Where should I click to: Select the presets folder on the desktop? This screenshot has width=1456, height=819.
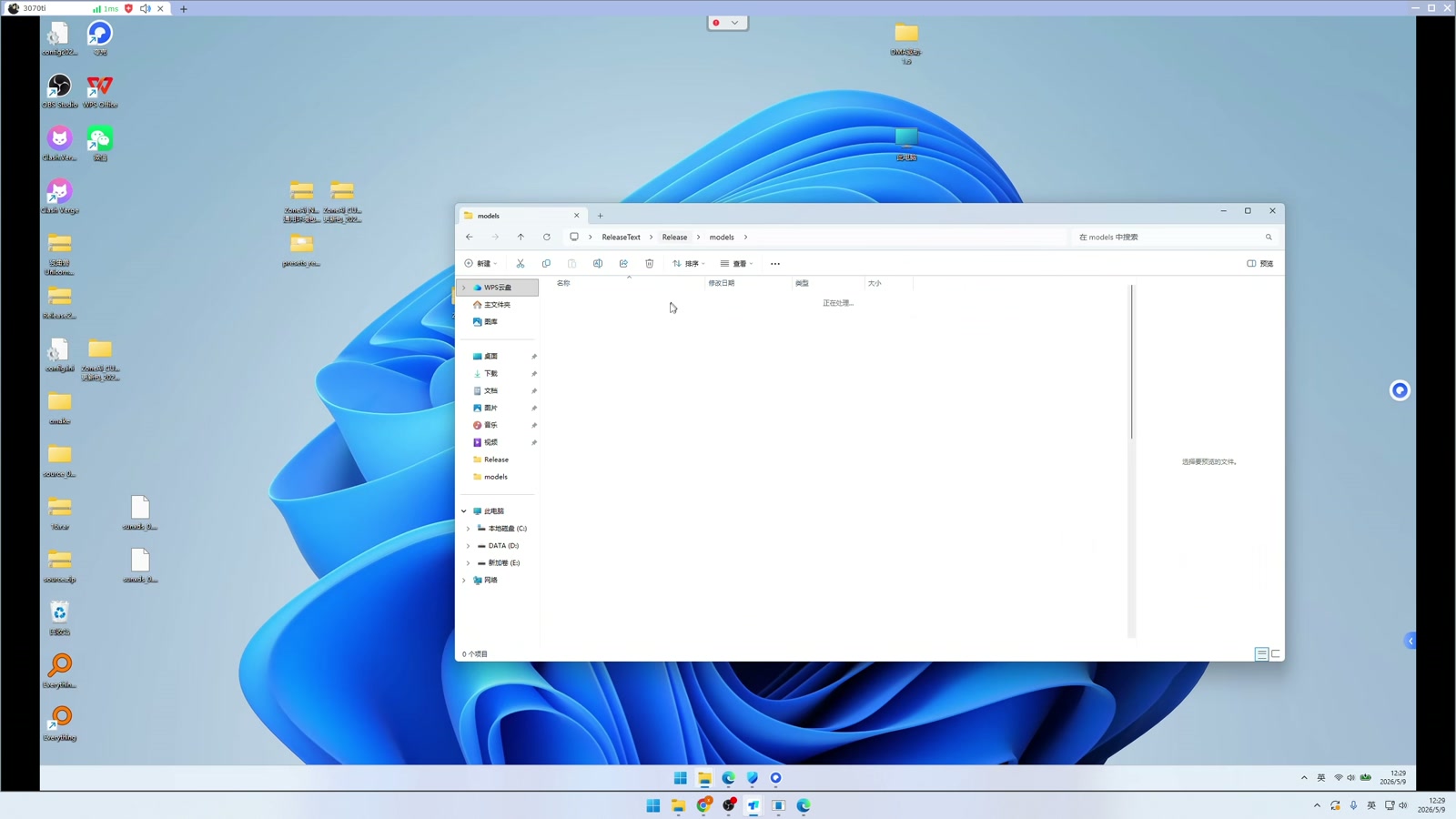[301, 250]
